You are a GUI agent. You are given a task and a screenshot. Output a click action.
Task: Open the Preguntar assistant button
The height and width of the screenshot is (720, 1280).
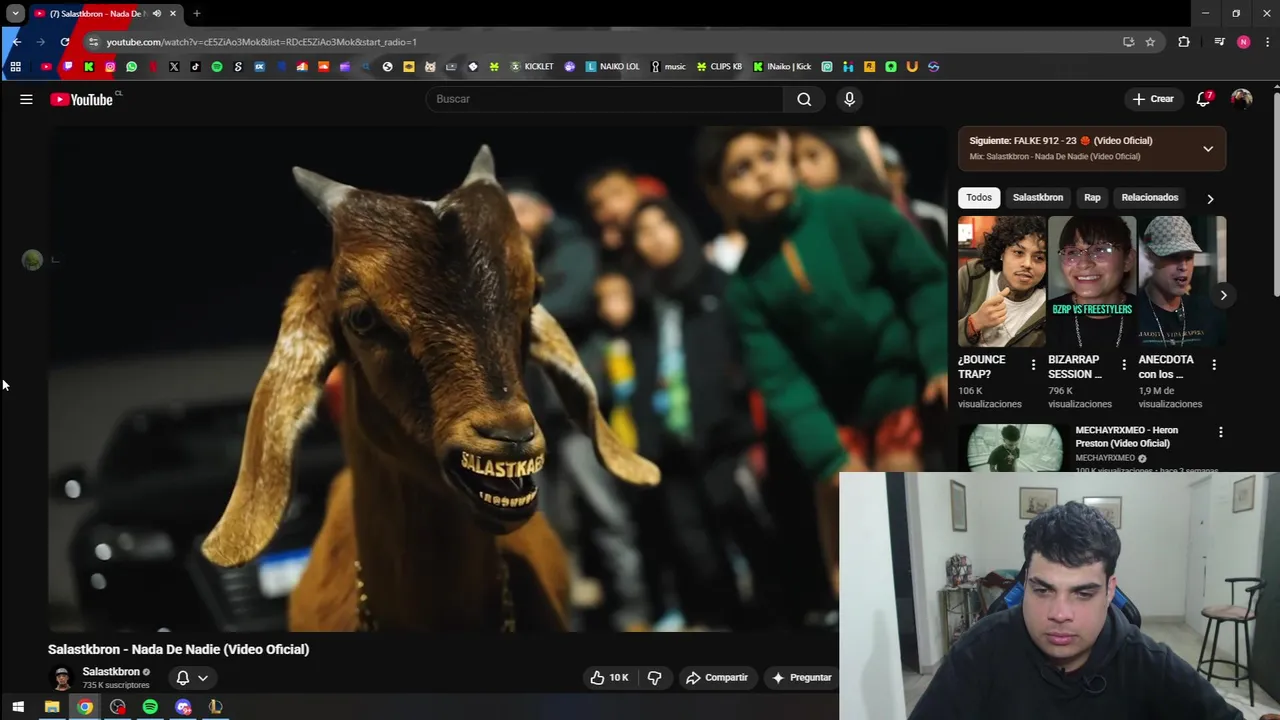point(801,677)
